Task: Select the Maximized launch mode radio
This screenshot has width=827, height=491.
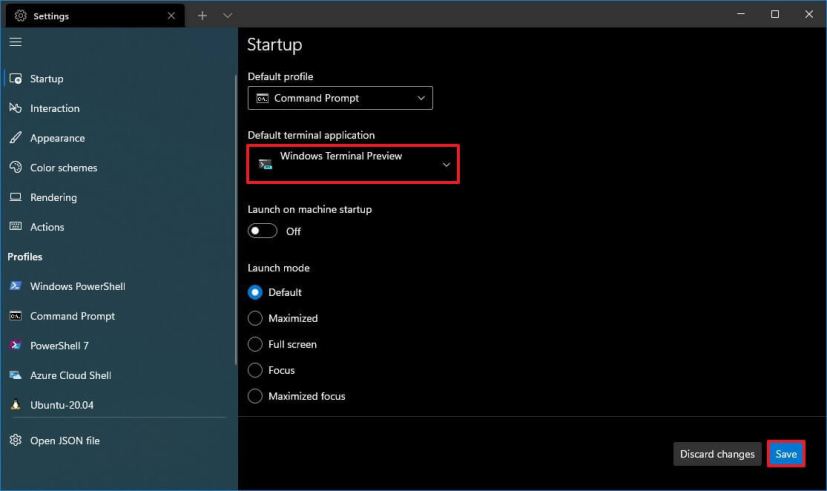Action: point(255,318)
